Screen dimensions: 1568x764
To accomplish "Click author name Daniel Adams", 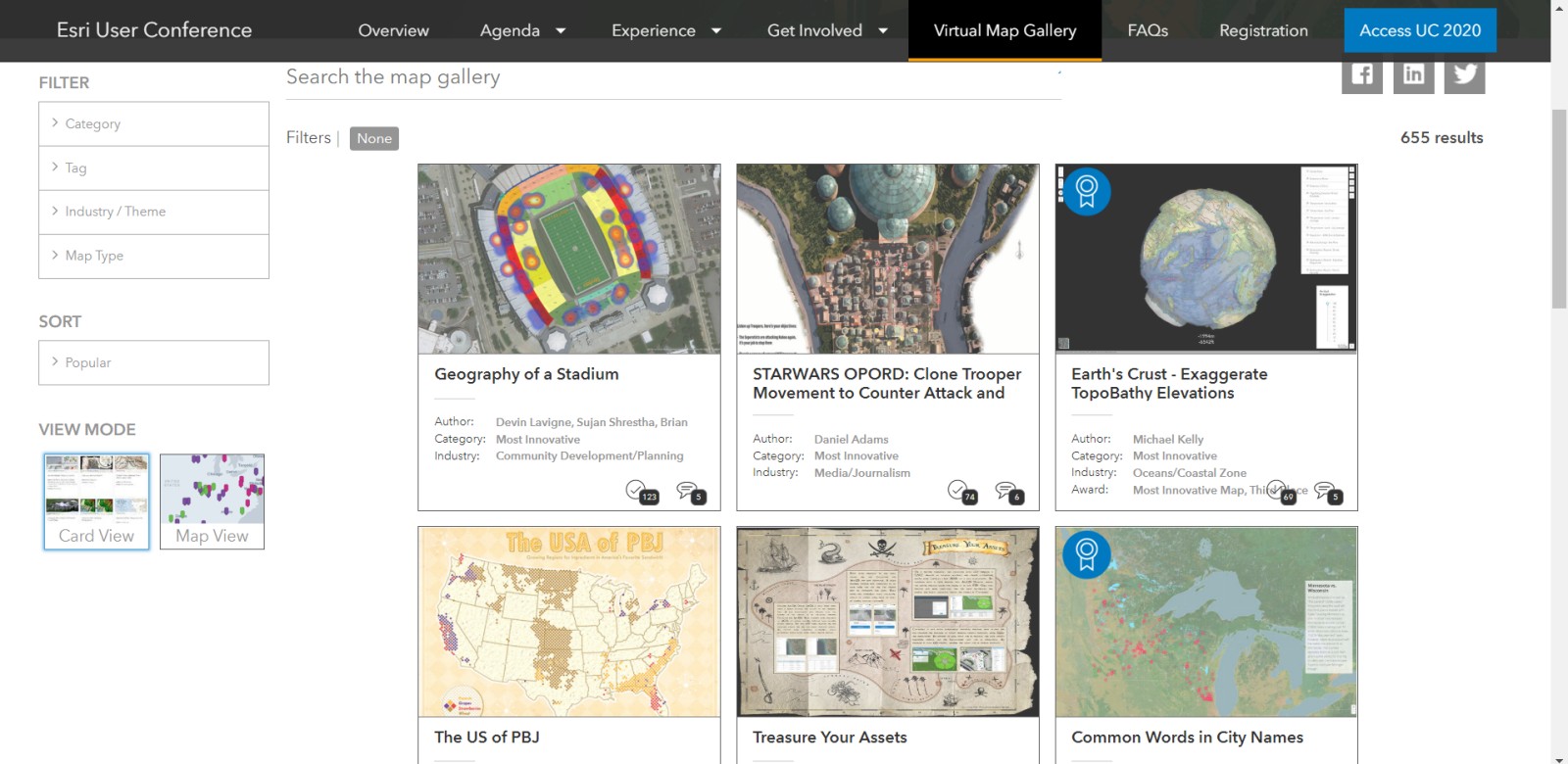I will pos(851,439).
